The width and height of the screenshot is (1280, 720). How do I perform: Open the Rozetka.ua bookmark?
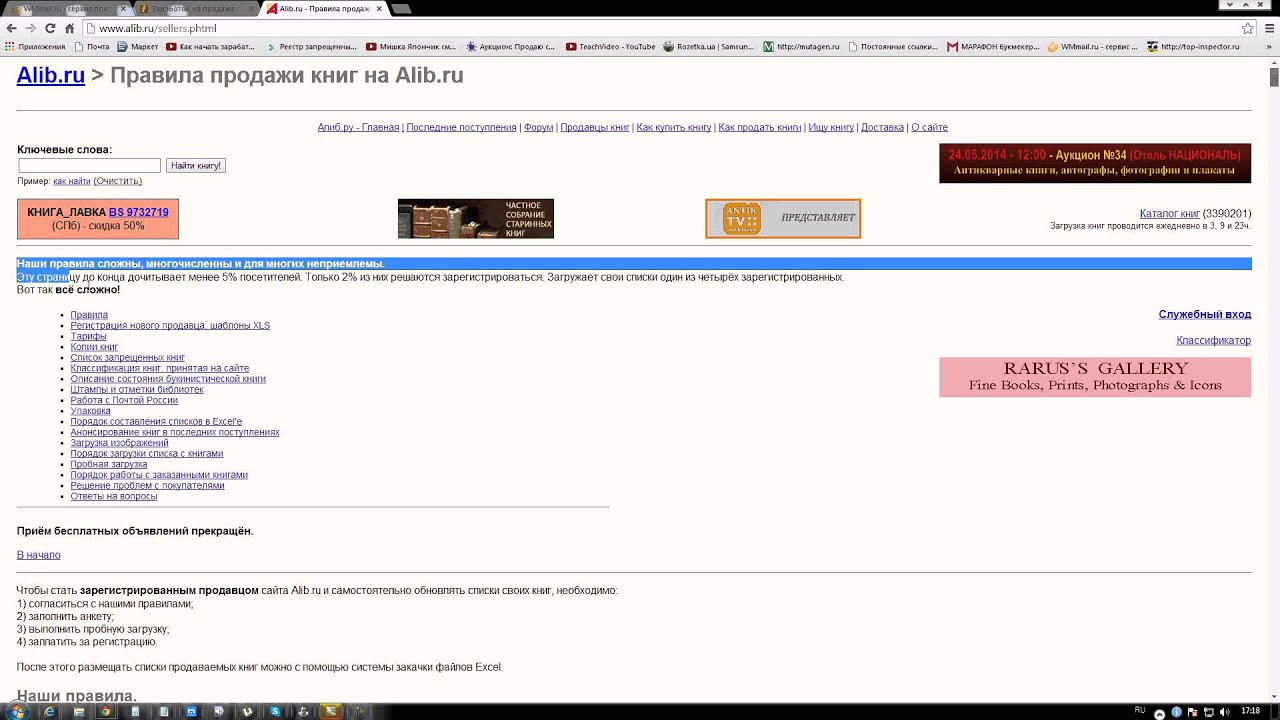(709, 46)
